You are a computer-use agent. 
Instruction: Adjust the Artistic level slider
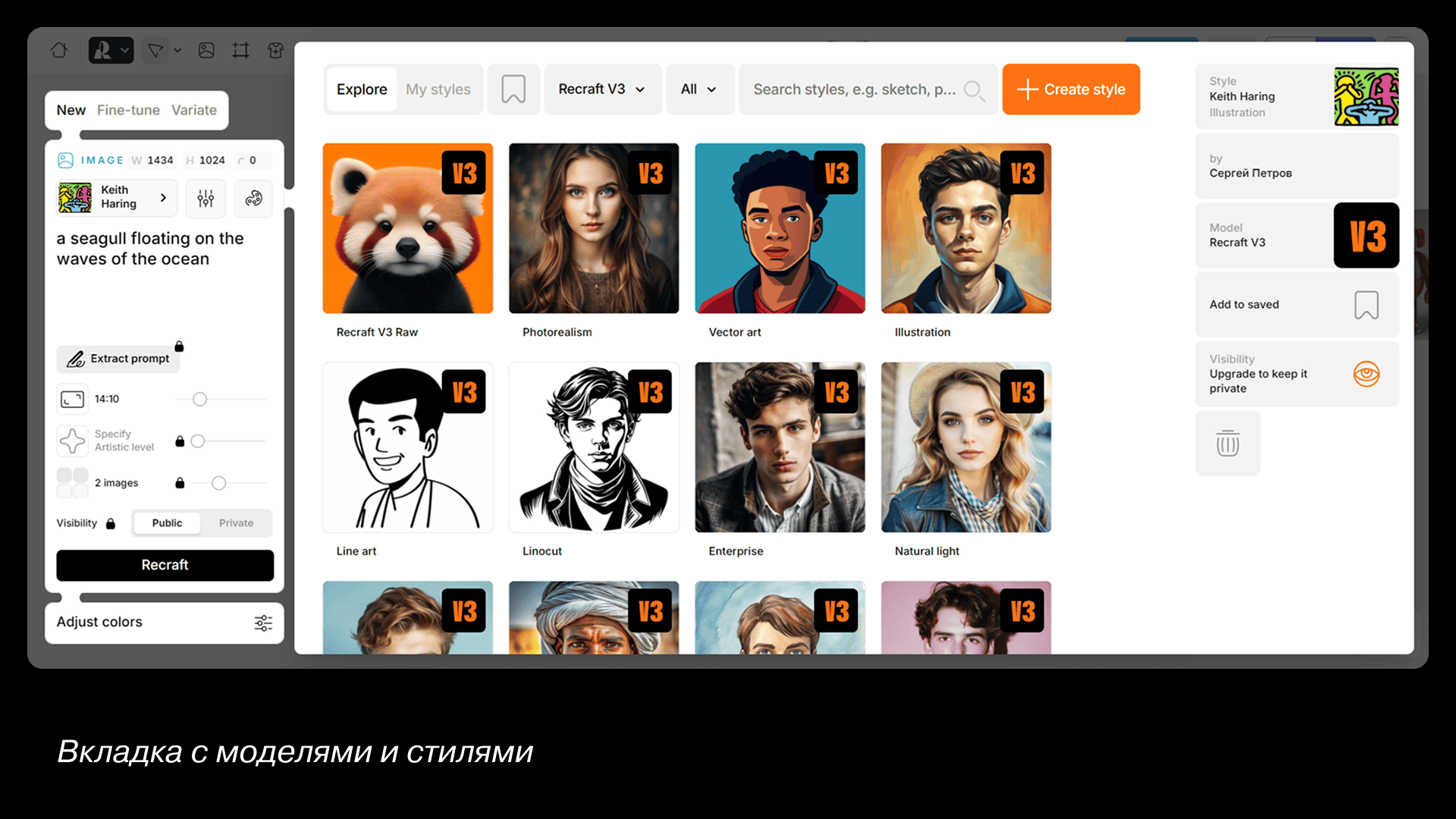tap(198, 441)
